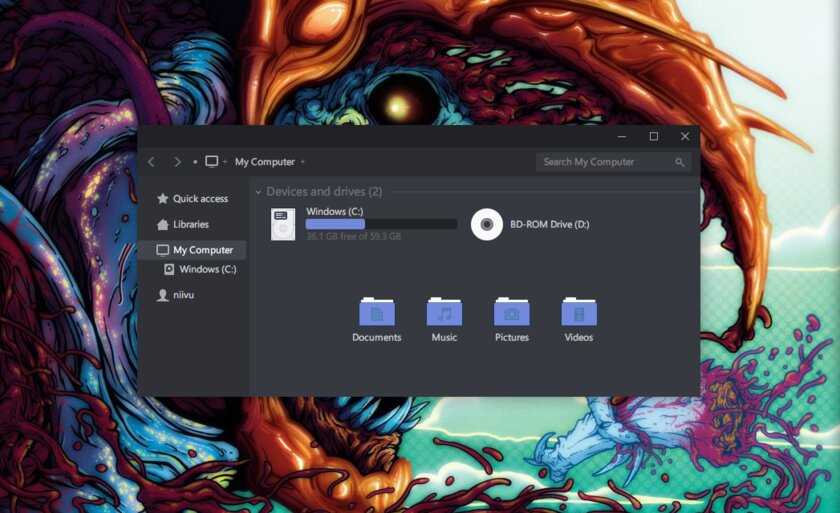Go forward with the right arrow
Screen dimensions: 840x513
click(x=177, y=162)
